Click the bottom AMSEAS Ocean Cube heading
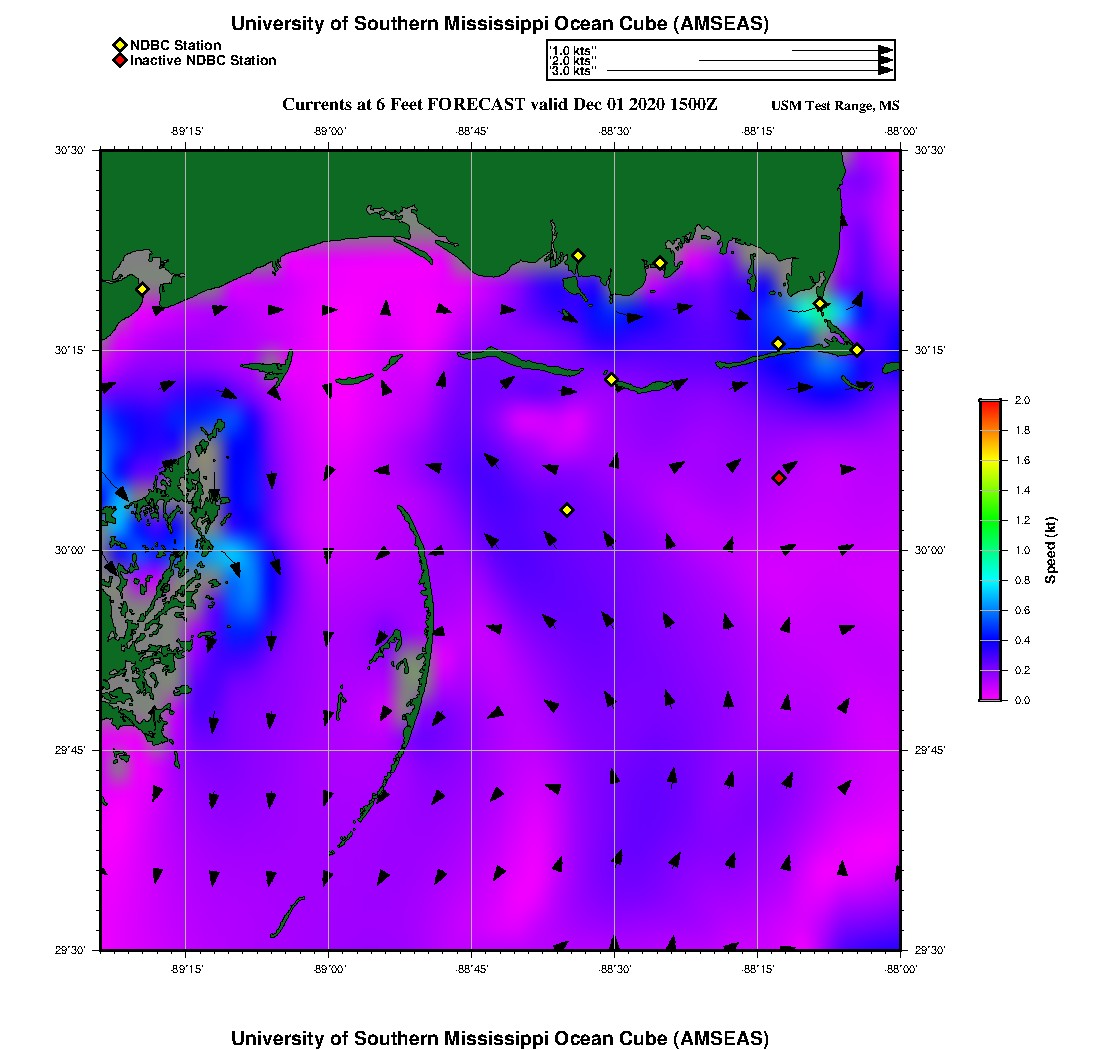 coord(500,1038)
